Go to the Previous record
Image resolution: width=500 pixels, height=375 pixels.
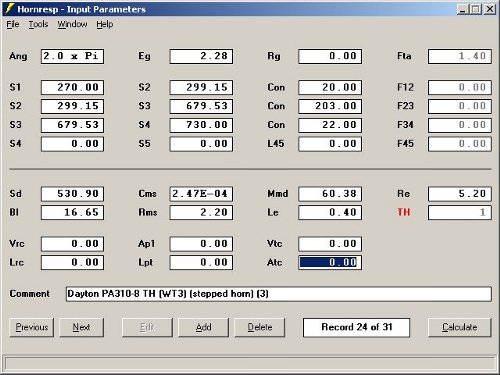[32, 327]
